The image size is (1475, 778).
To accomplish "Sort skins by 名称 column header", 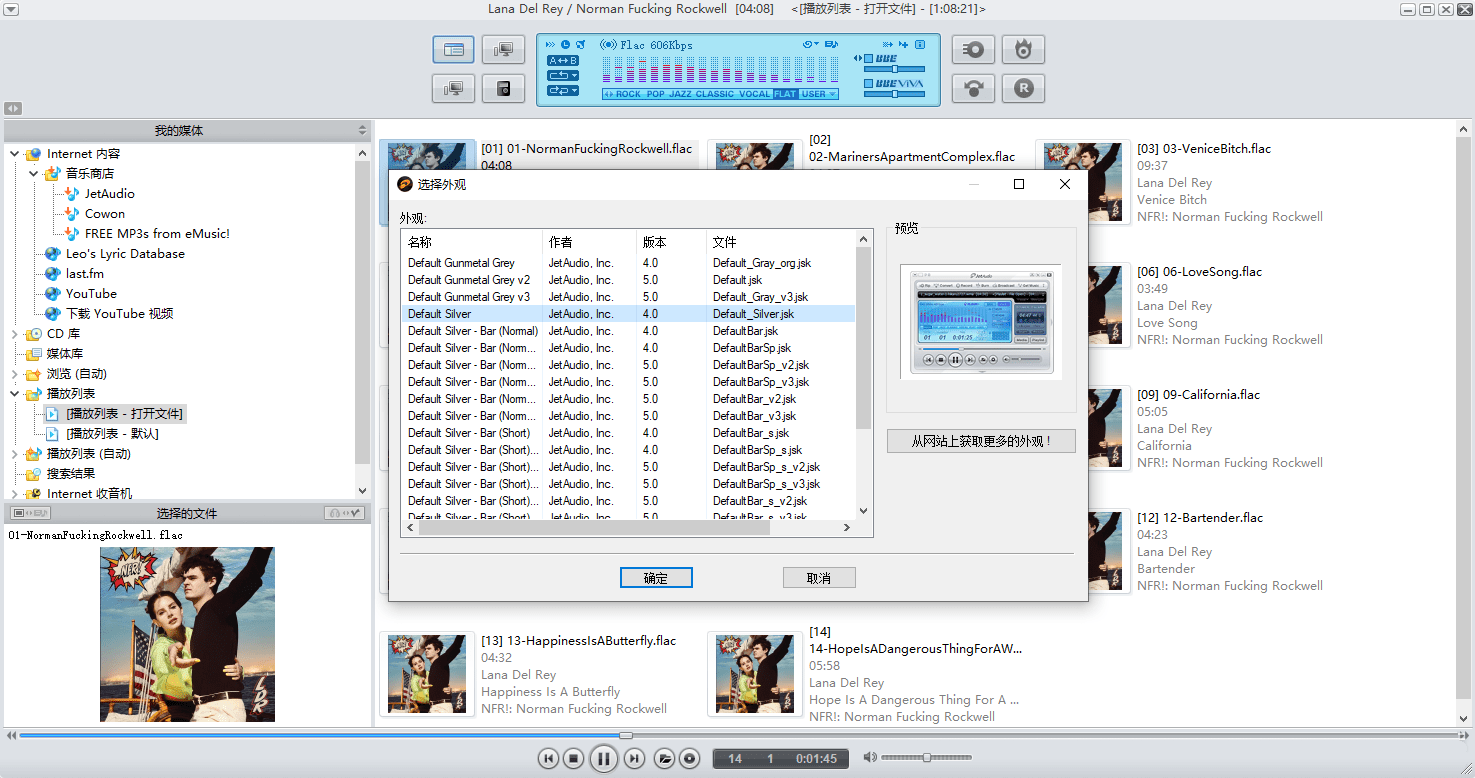I will 471,242.
